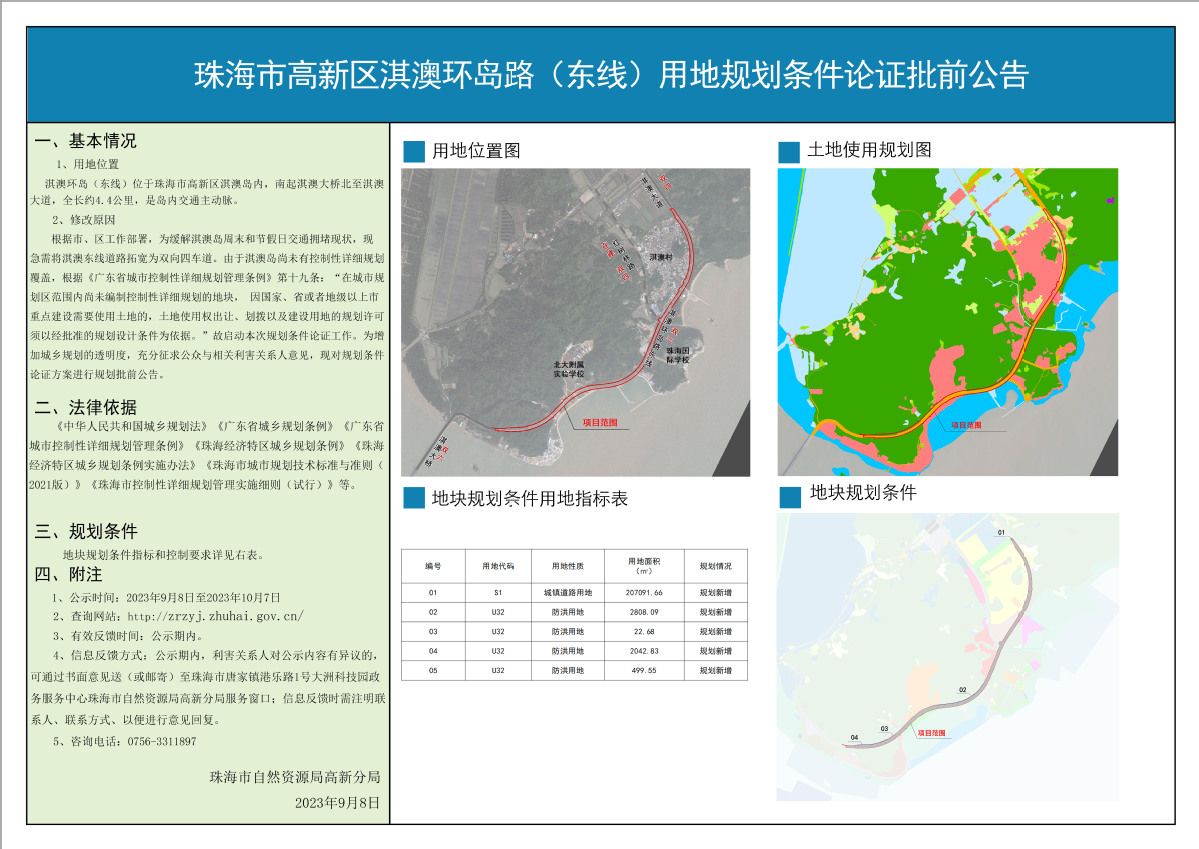Click the 用地位置图 section label
This screenshot has height=849, width=1199.
(x=476, y=151)
